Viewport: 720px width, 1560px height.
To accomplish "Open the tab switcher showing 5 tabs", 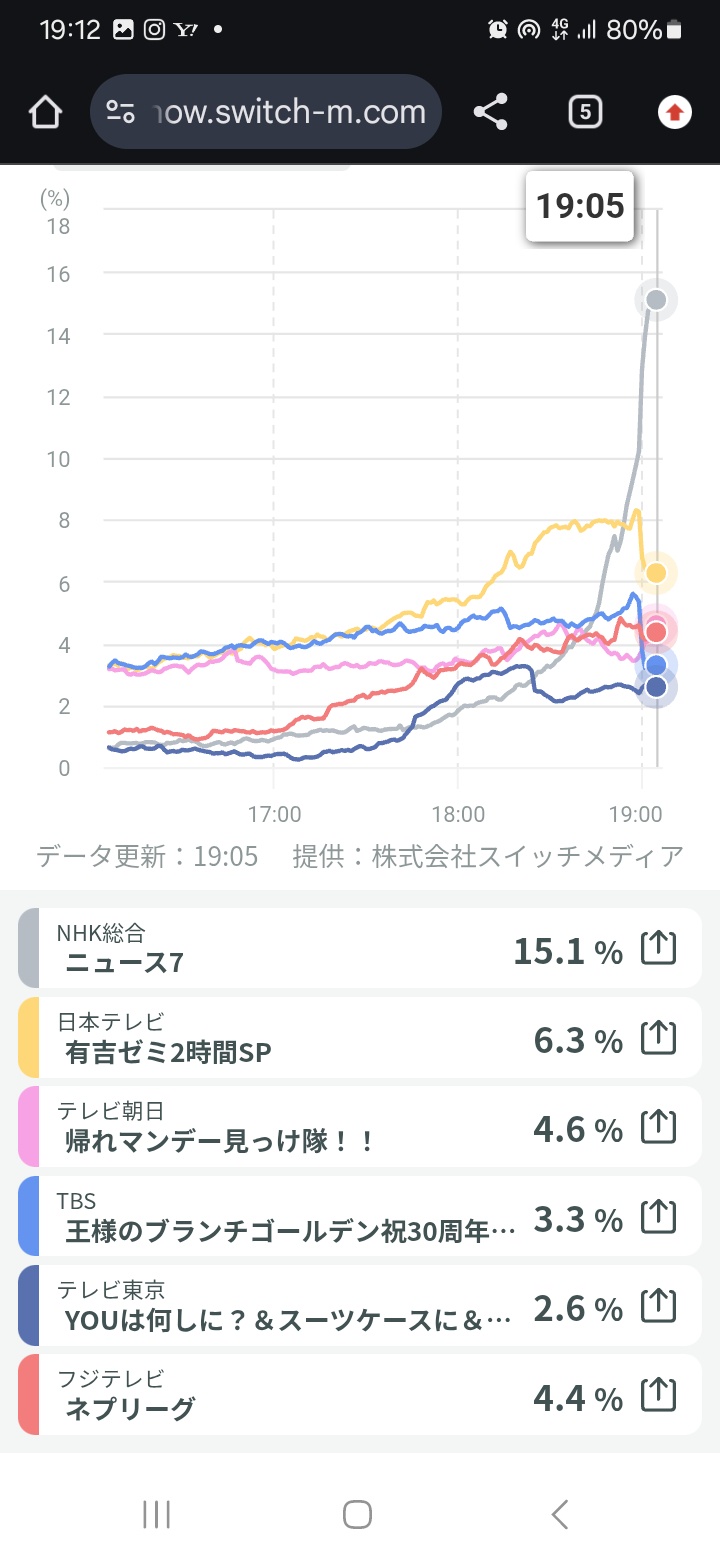I will (585, 112).
